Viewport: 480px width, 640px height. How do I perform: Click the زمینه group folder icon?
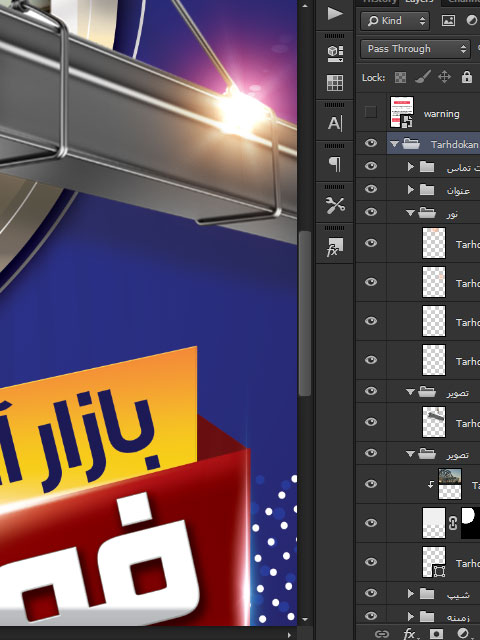[427, 616]
